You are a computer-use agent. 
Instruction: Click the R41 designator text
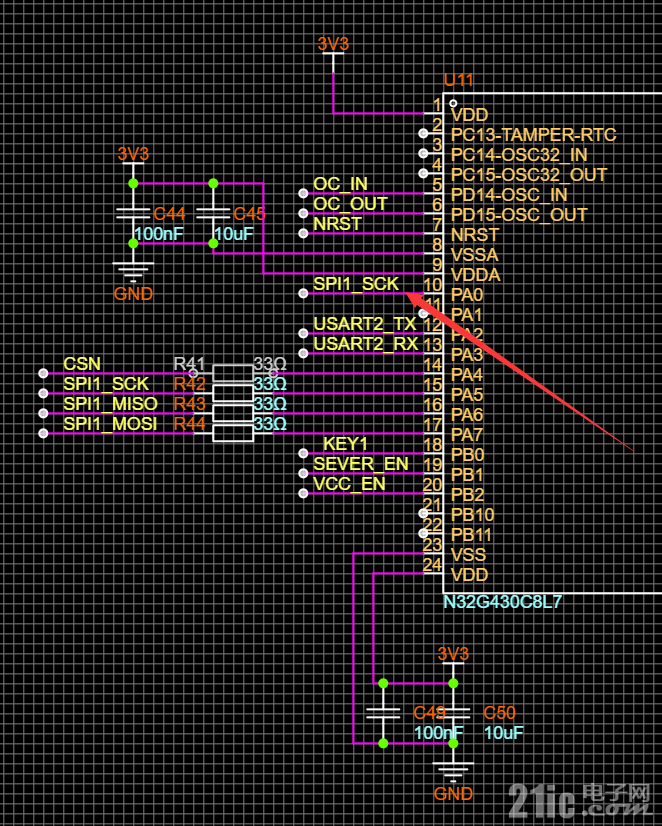[x=189, y=364]
